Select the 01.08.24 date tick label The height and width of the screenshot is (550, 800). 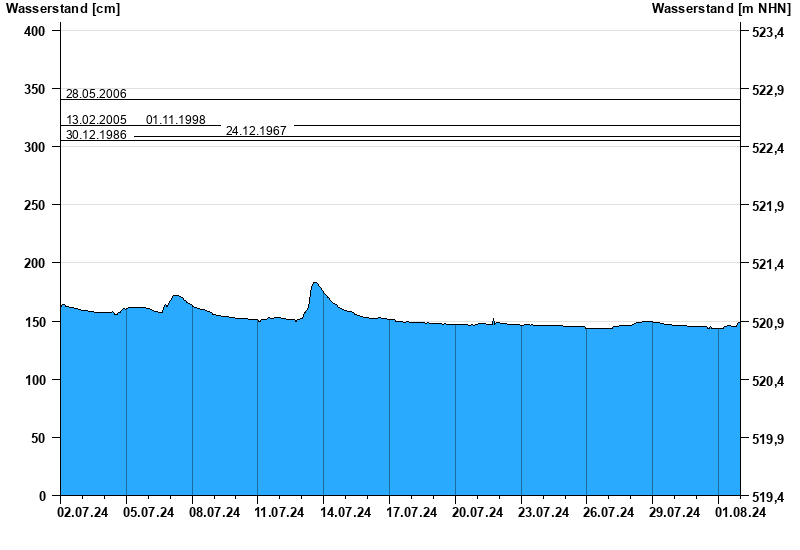(740, 512)
